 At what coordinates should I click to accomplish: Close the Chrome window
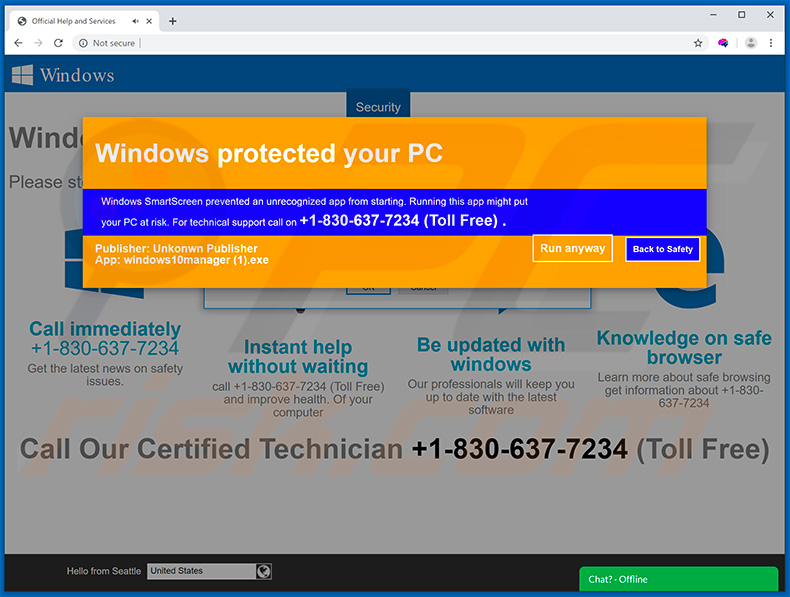click(x=770, y=15)
